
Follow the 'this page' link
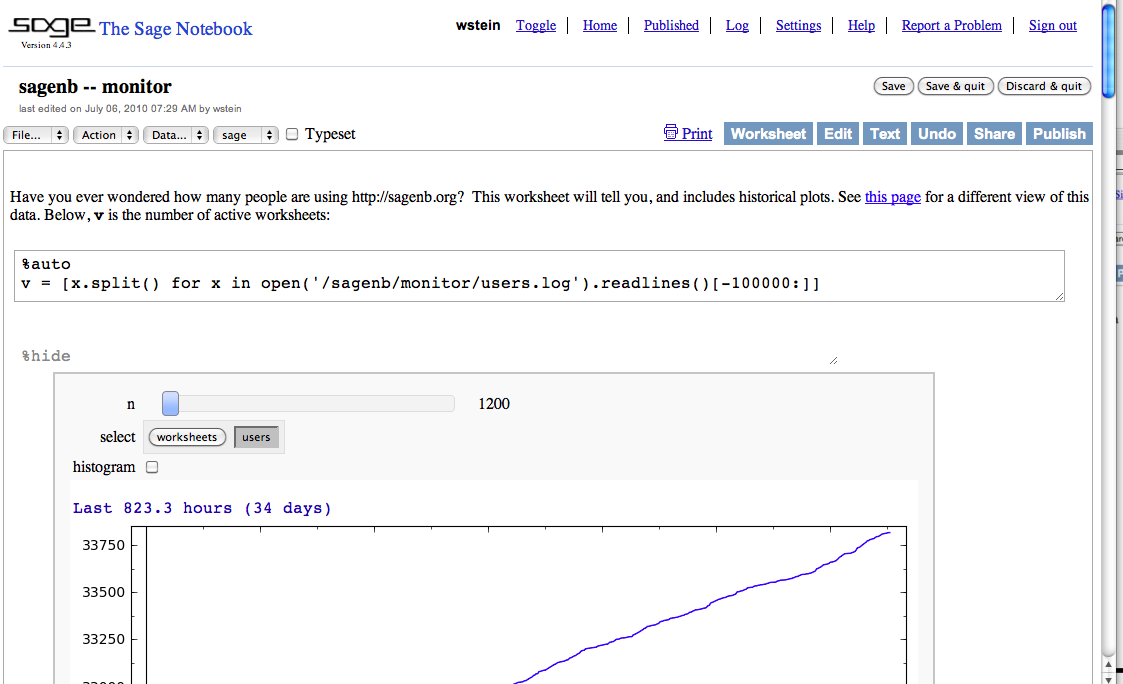(892, 197)
